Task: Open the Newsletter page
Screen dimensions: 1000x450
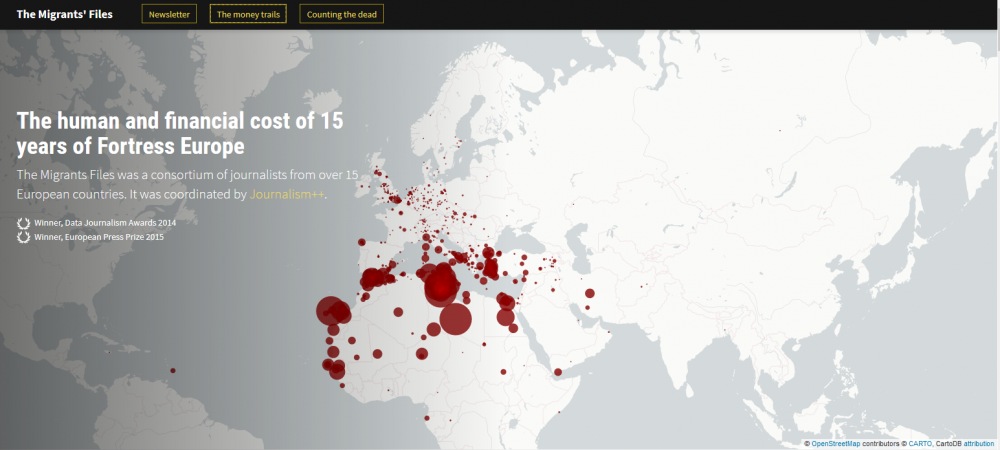Action: pyautogui.click(x=169, y=14)
